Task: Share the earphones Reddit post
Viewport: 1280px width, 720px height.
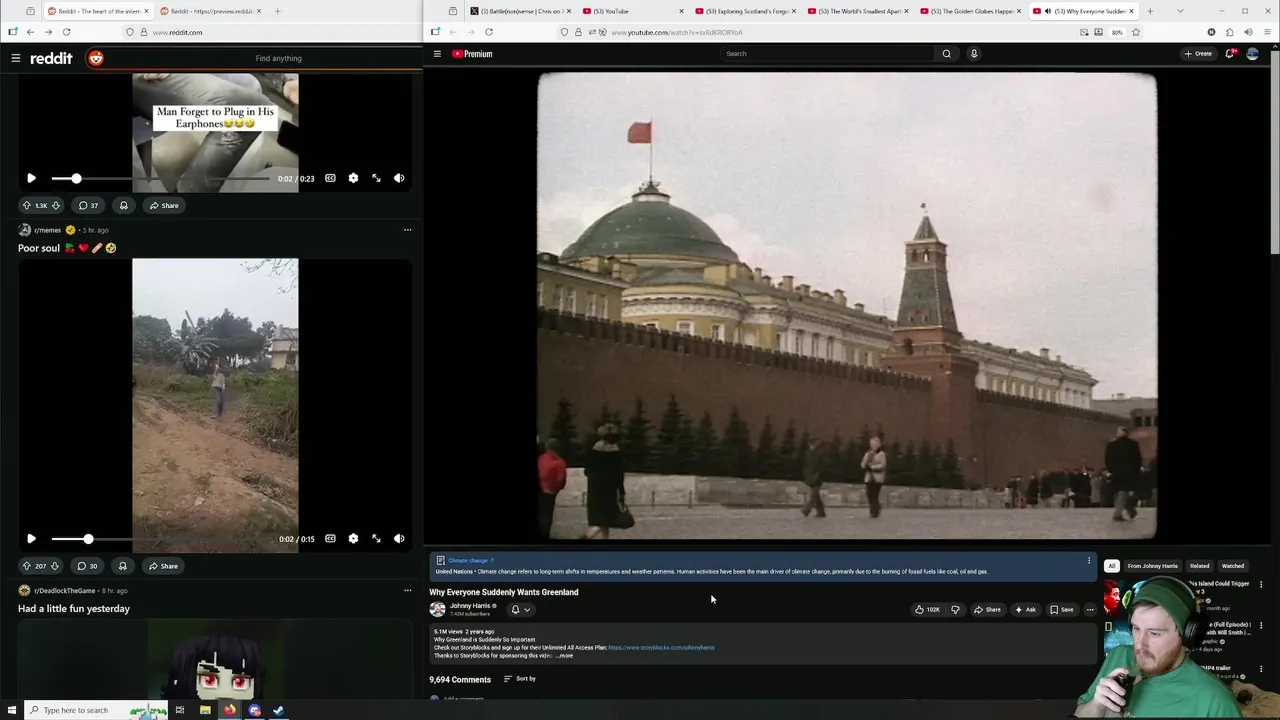Action: (x=164, y=205)
